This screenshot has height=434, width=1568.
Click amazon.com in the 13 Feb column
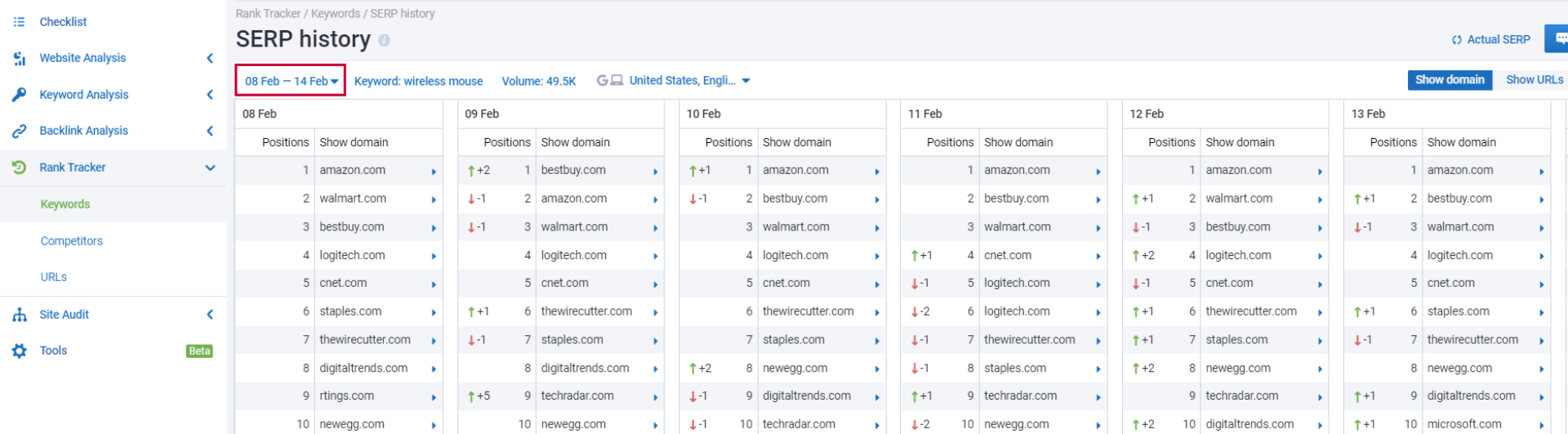1460,171
